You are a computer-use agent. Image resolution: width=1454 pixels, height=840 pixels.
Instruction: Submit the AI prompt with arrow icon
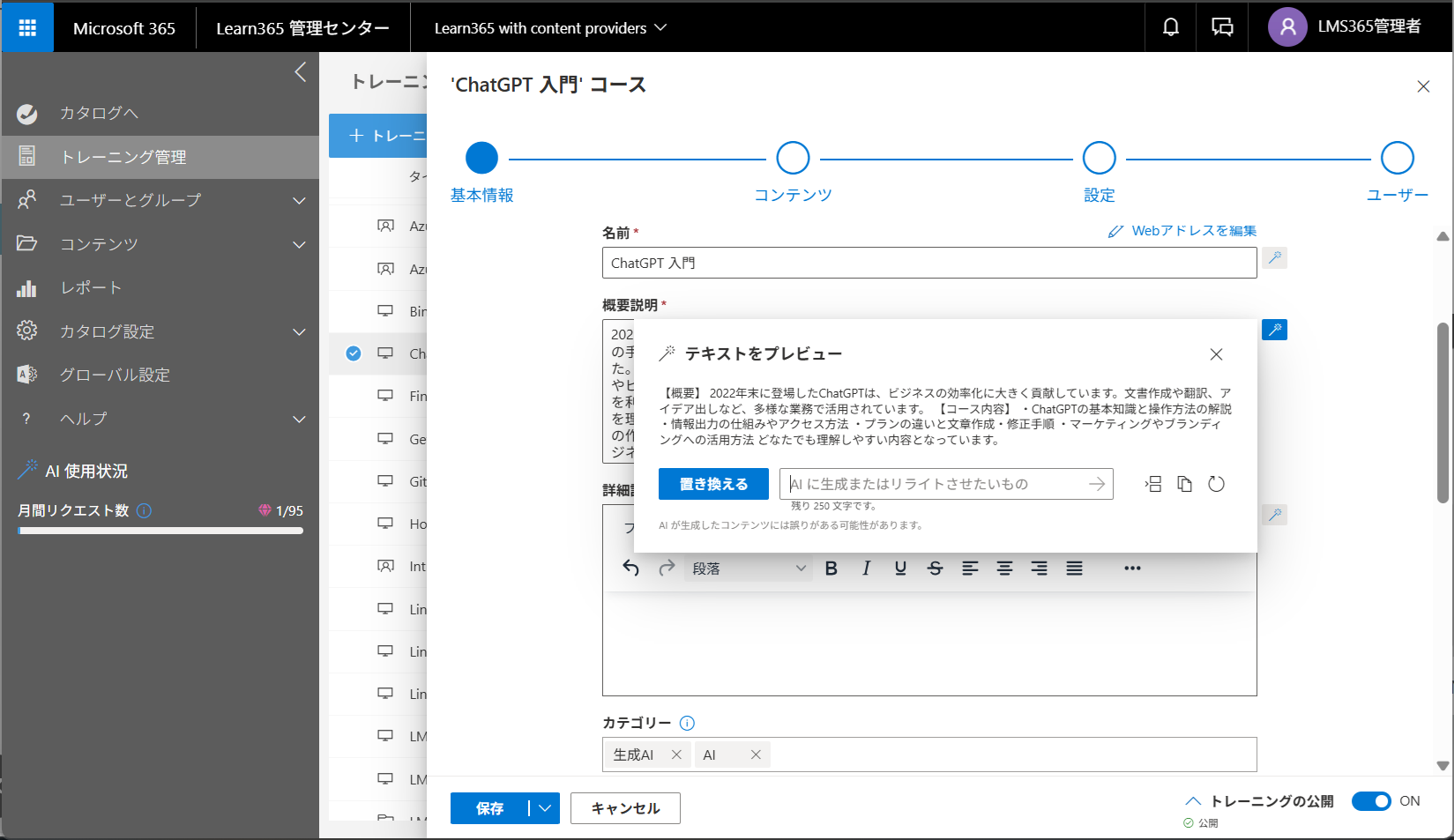[x=1096, y=484]
